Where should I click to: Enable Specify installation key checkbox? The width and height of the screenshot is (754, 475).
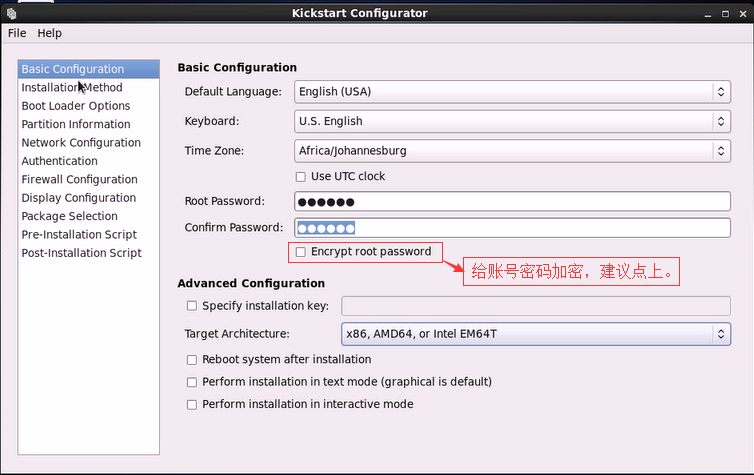[192, 306]
